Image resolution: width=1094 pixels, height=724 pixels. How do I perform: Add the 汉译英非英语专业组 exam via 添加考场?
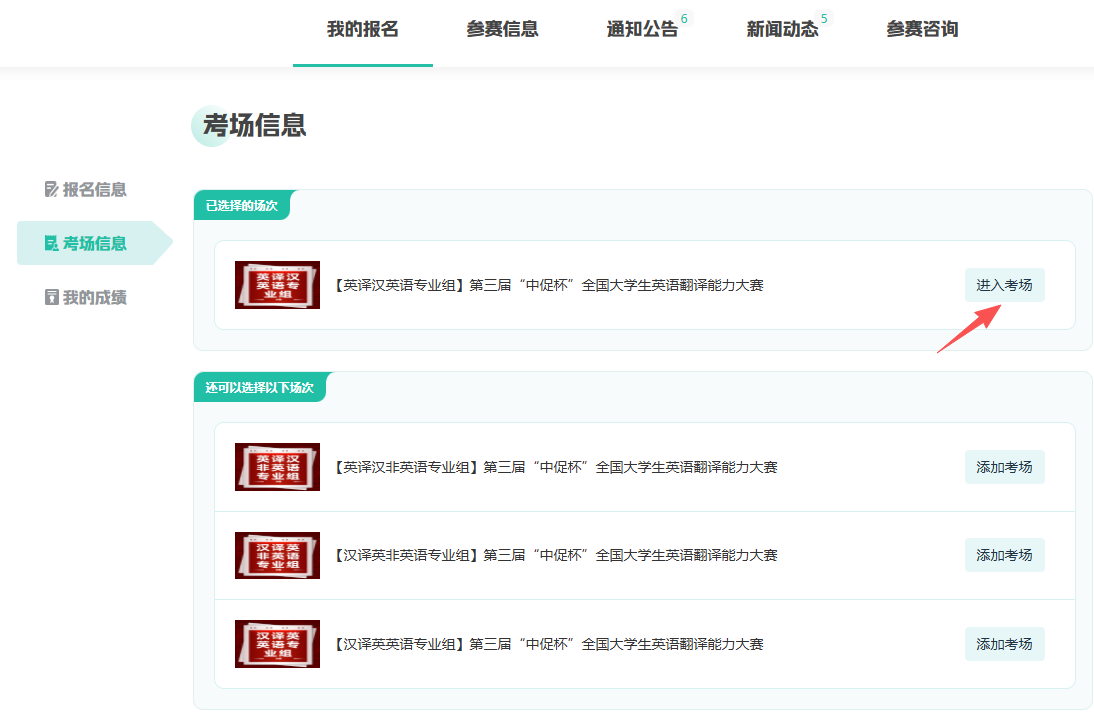click(1004, 555)
